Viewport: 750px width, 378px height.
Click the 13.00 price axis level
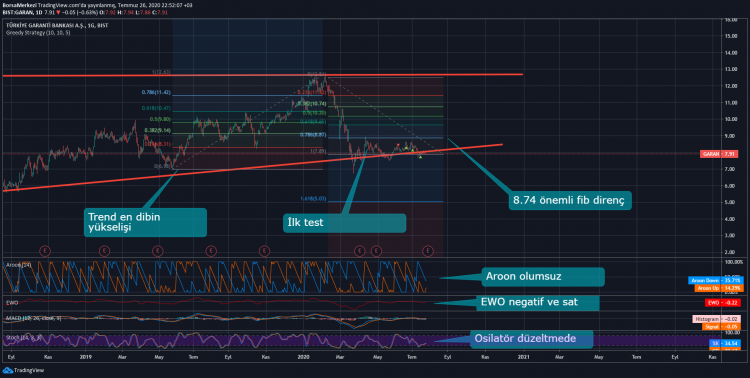point(730,69)
